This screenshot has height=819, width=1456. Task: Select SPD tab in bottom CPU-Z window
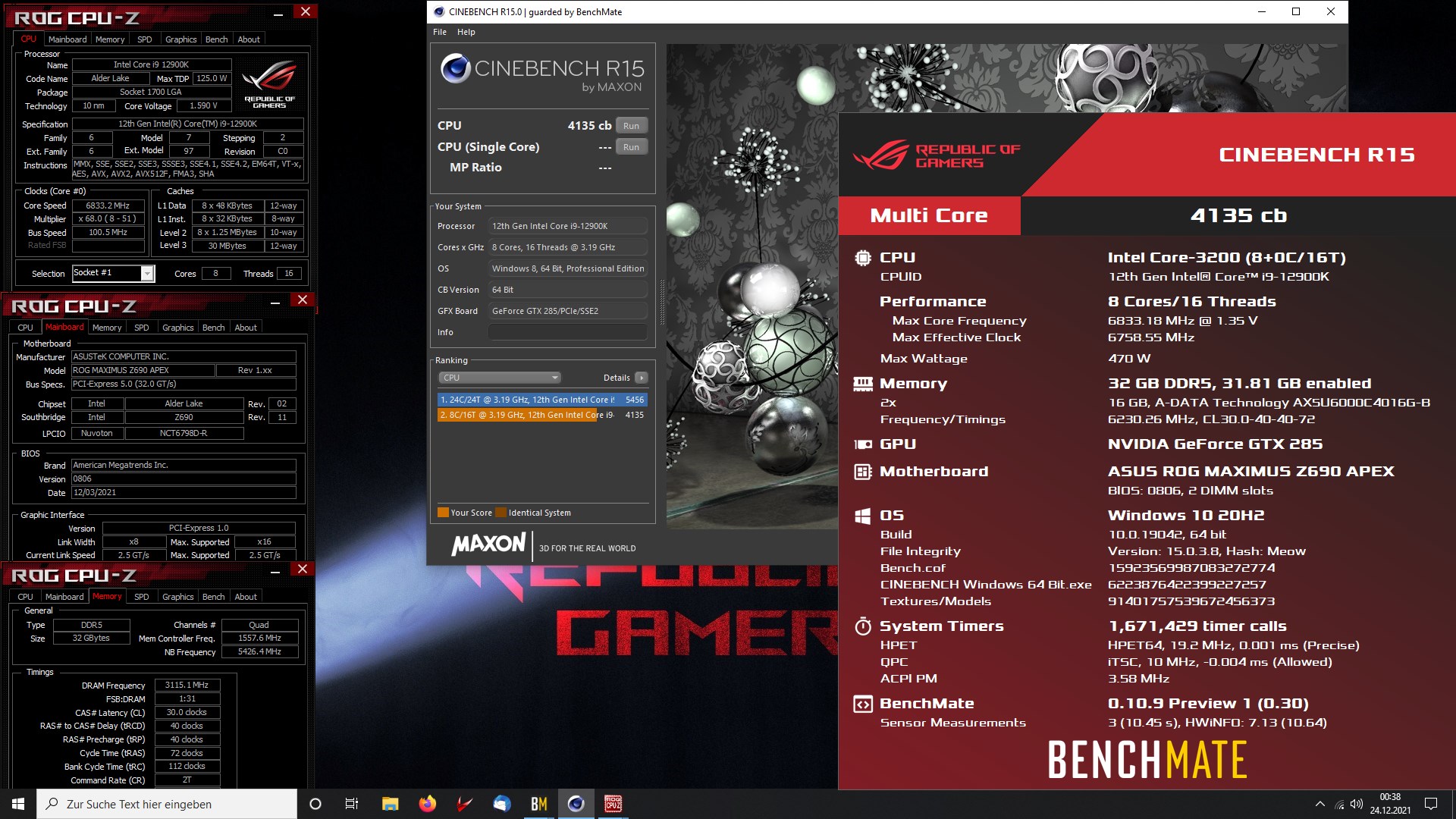[x=142, y=597]
